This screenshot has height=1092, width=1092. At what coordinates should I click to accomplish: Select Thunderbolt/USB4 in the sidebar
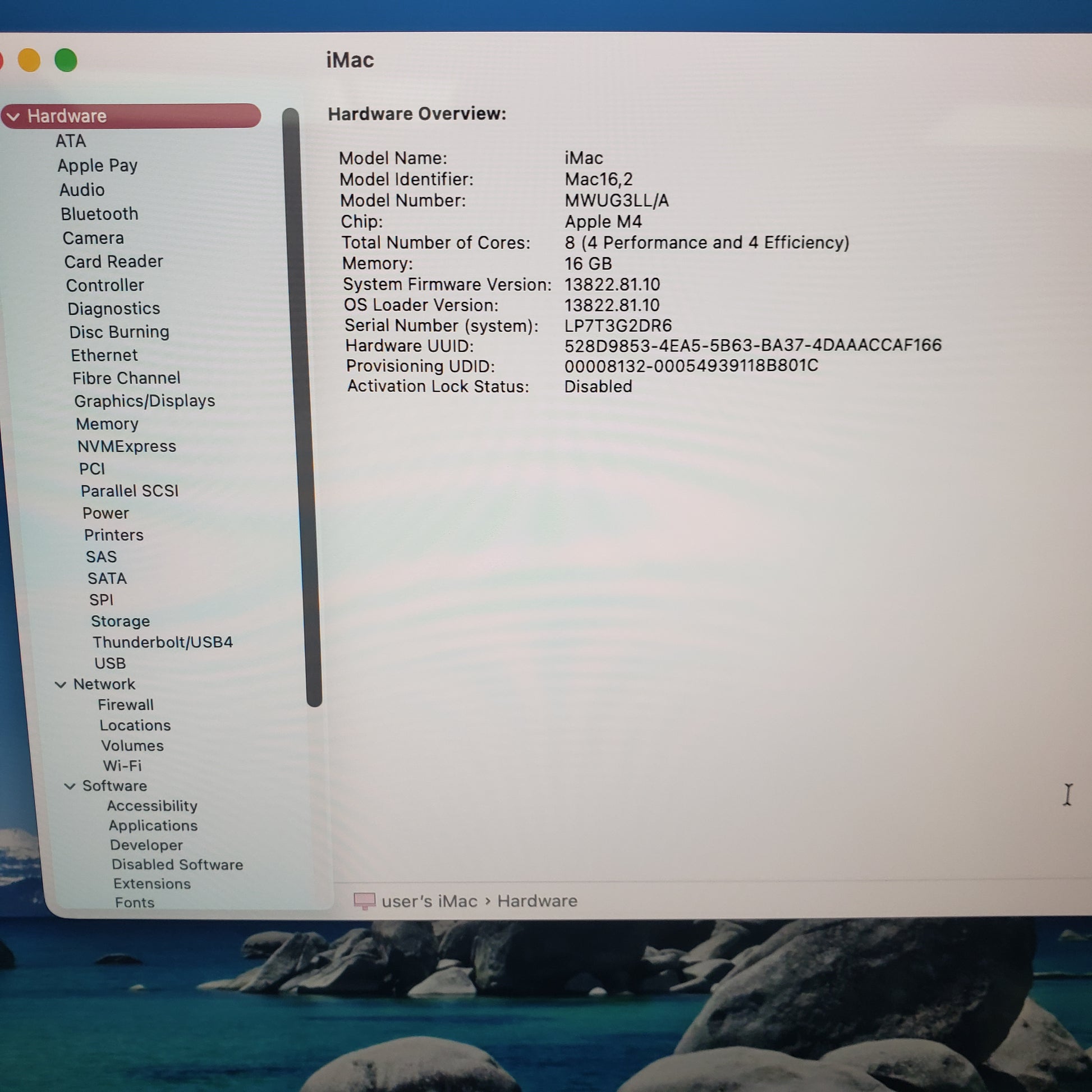(x=162, y=642)
